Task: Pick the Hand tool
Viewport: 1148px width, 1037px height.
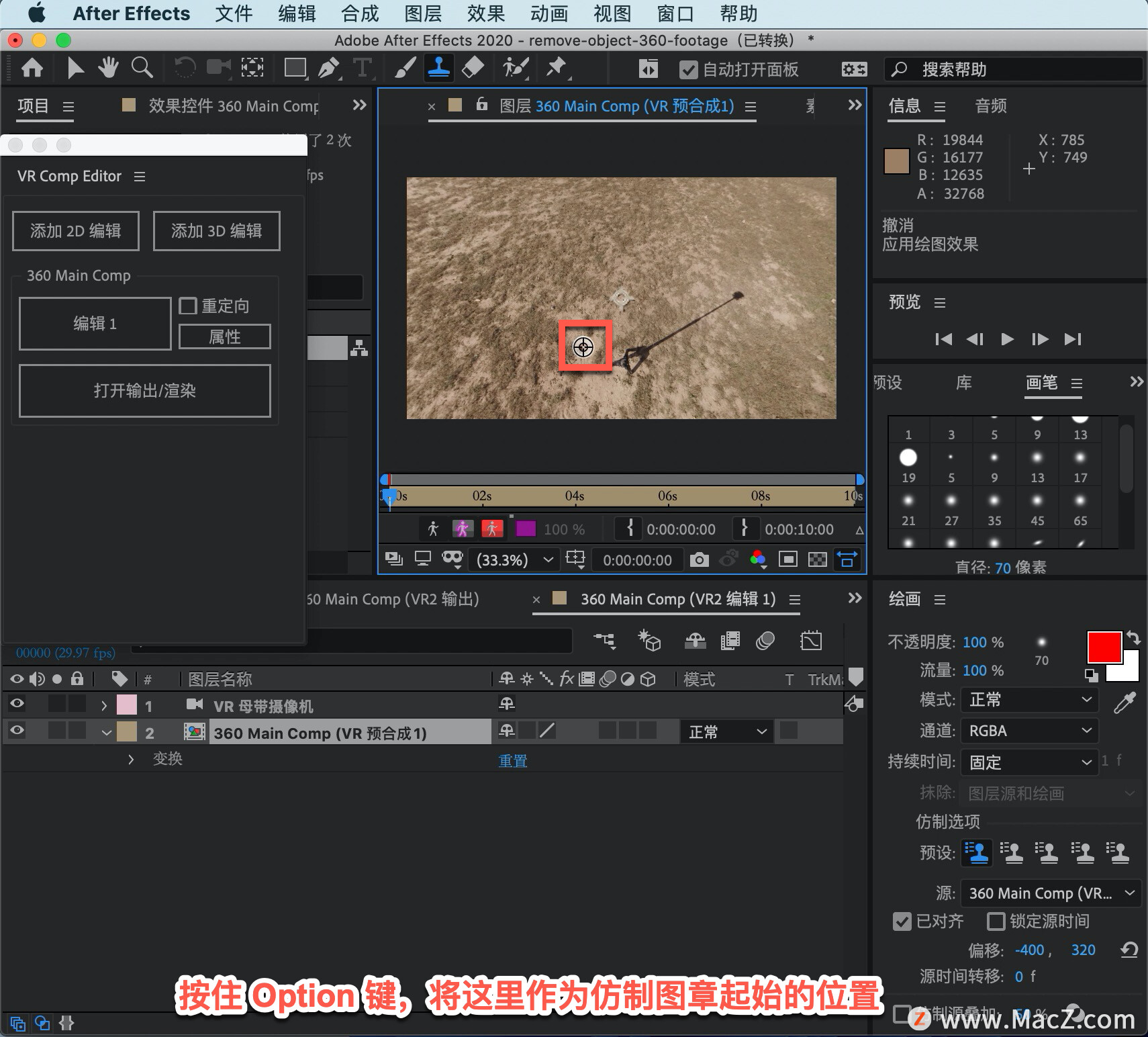Action: coord(107,68)
